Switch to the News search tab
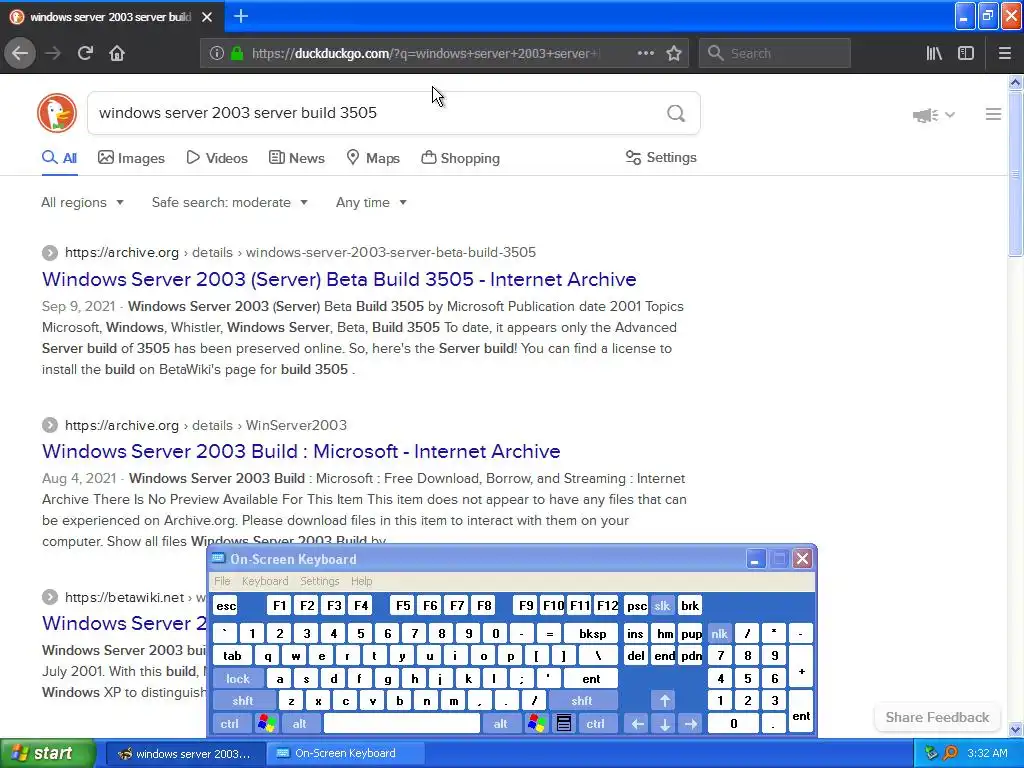Image resolution: width=1024 pixels, height=768 pixels. 296,158
